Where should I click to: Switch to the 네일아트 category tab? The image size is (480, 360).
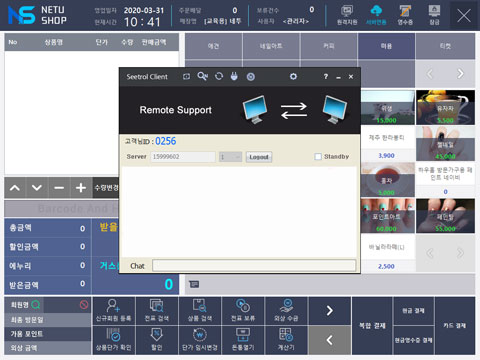tap(271, 46)
